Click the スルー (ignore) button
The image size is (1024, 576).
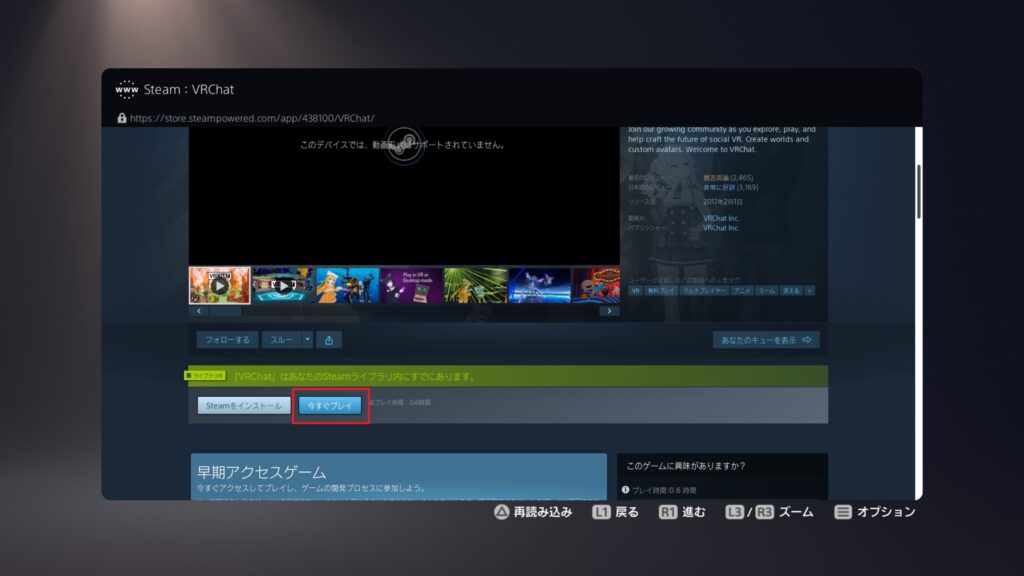pos(281,340)
